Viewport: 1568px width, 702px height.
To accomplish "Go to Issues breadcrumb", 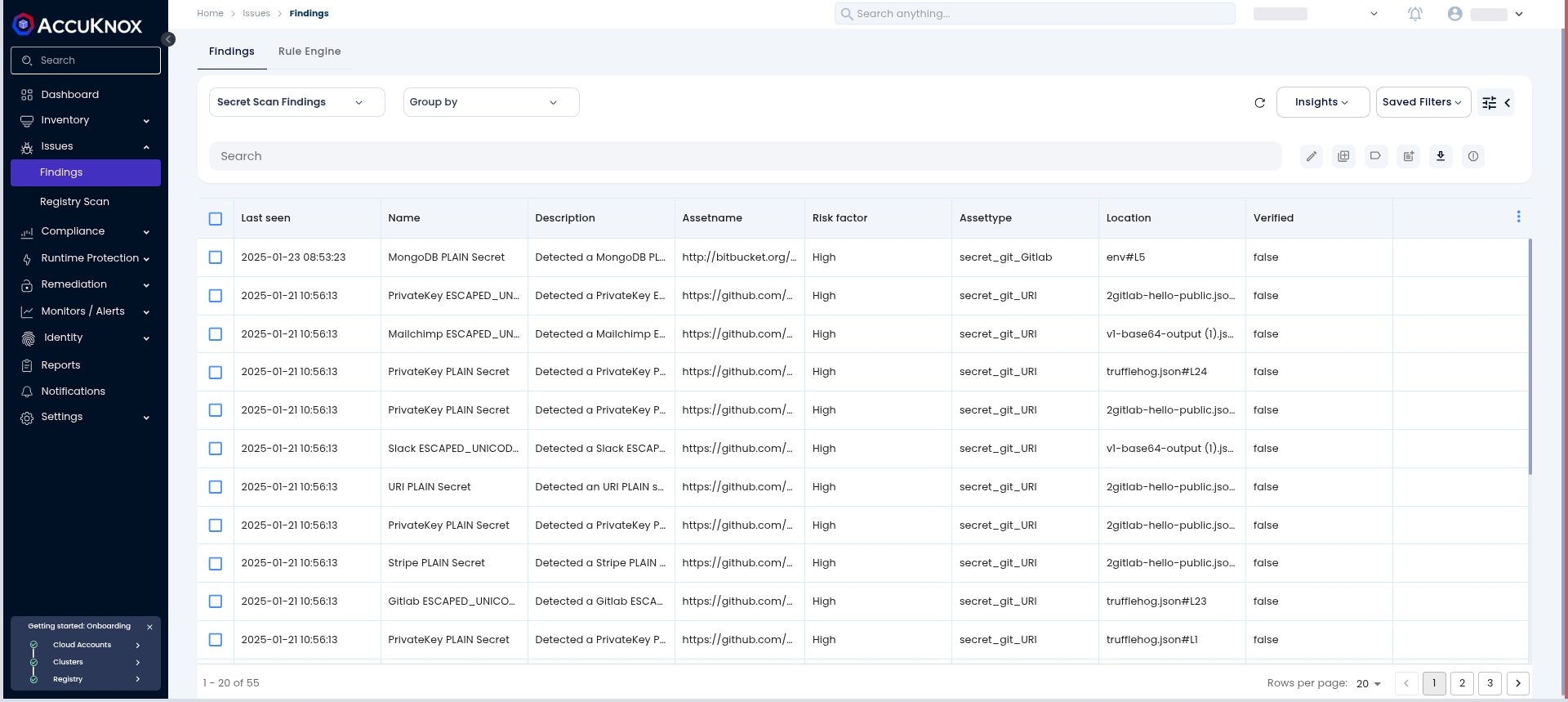I will tap(256, 14).
